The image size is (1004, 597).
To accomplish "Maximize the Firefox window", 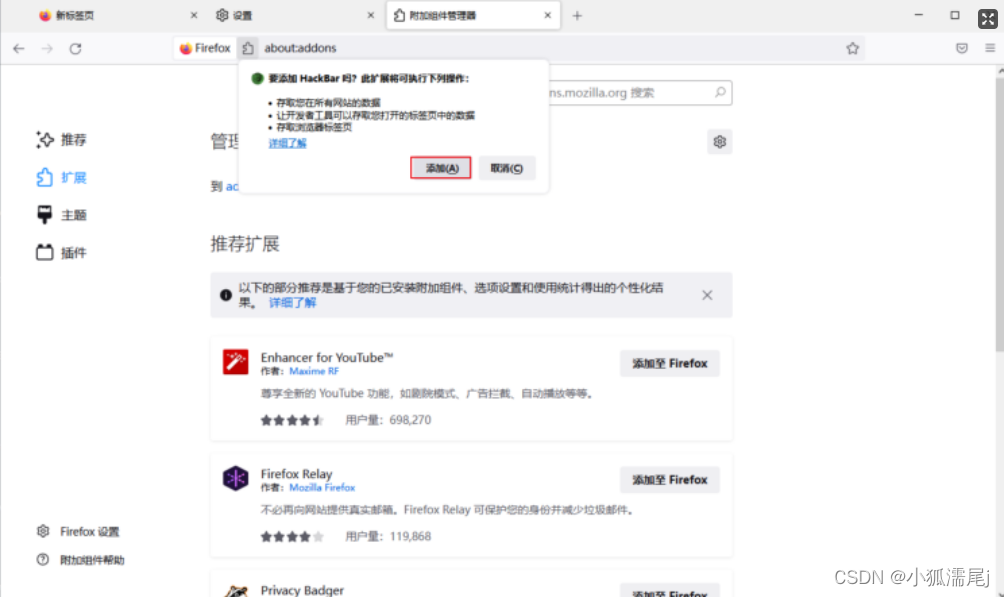I will 955,15.
